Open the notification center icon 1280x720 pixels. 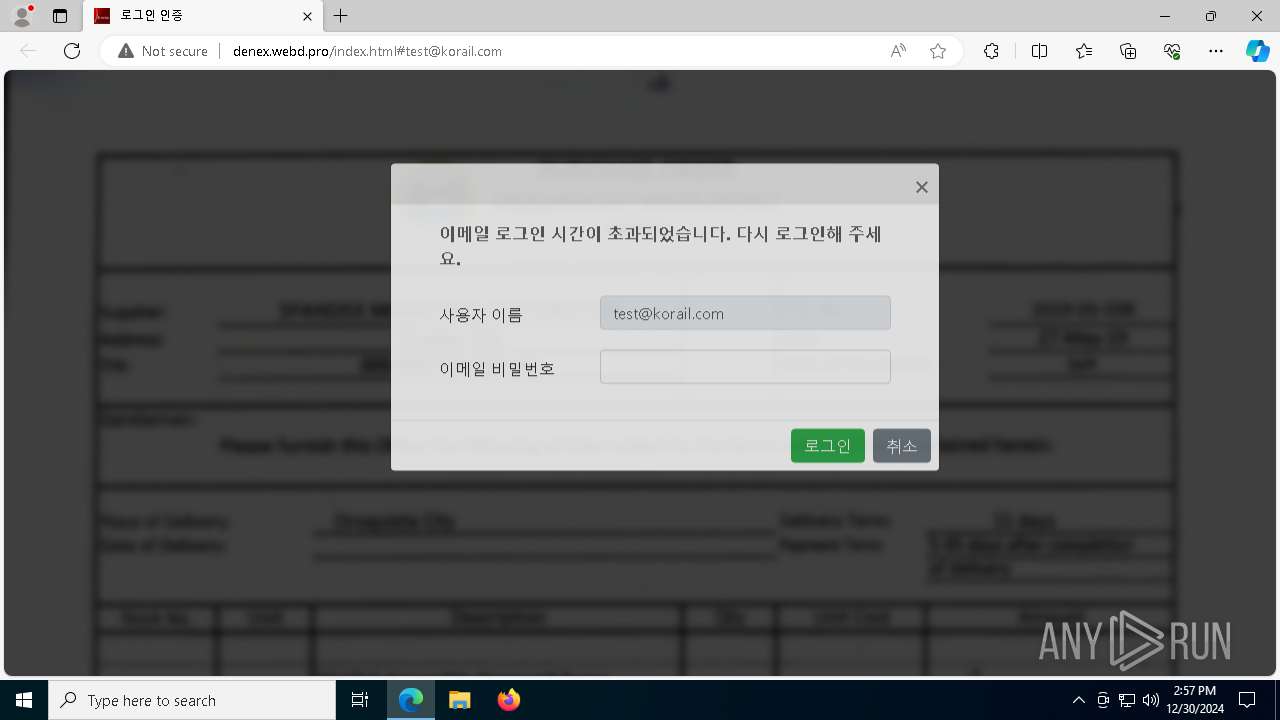coord(1247,700)
